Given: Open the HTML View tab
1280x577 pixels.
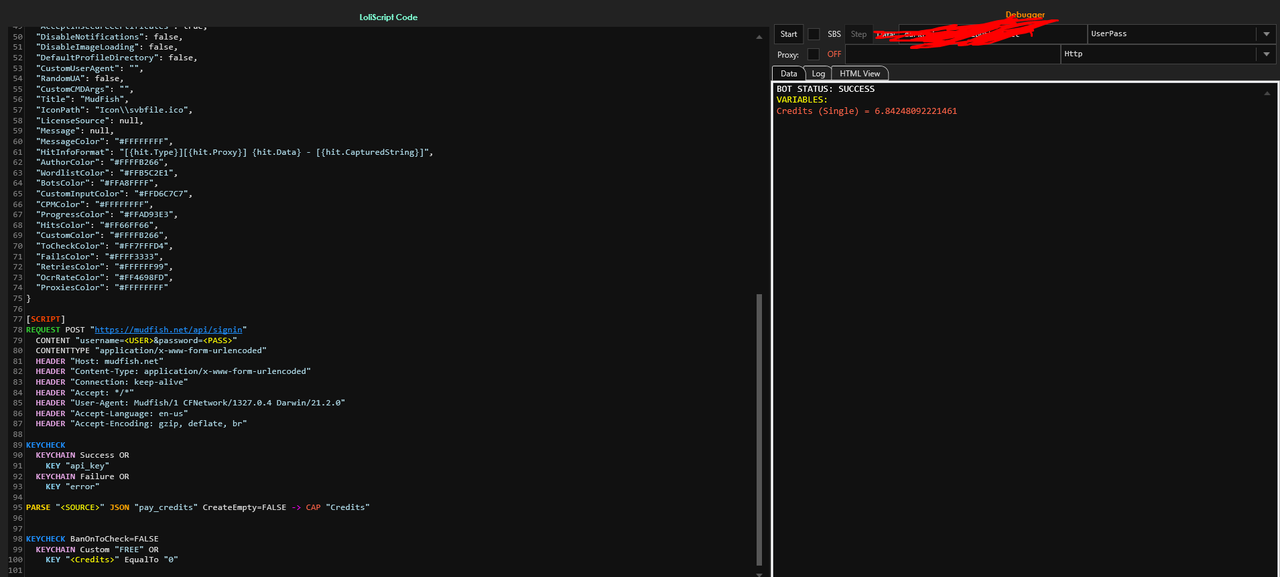Looking at the screenshot, I should click(x=860, y=73).
